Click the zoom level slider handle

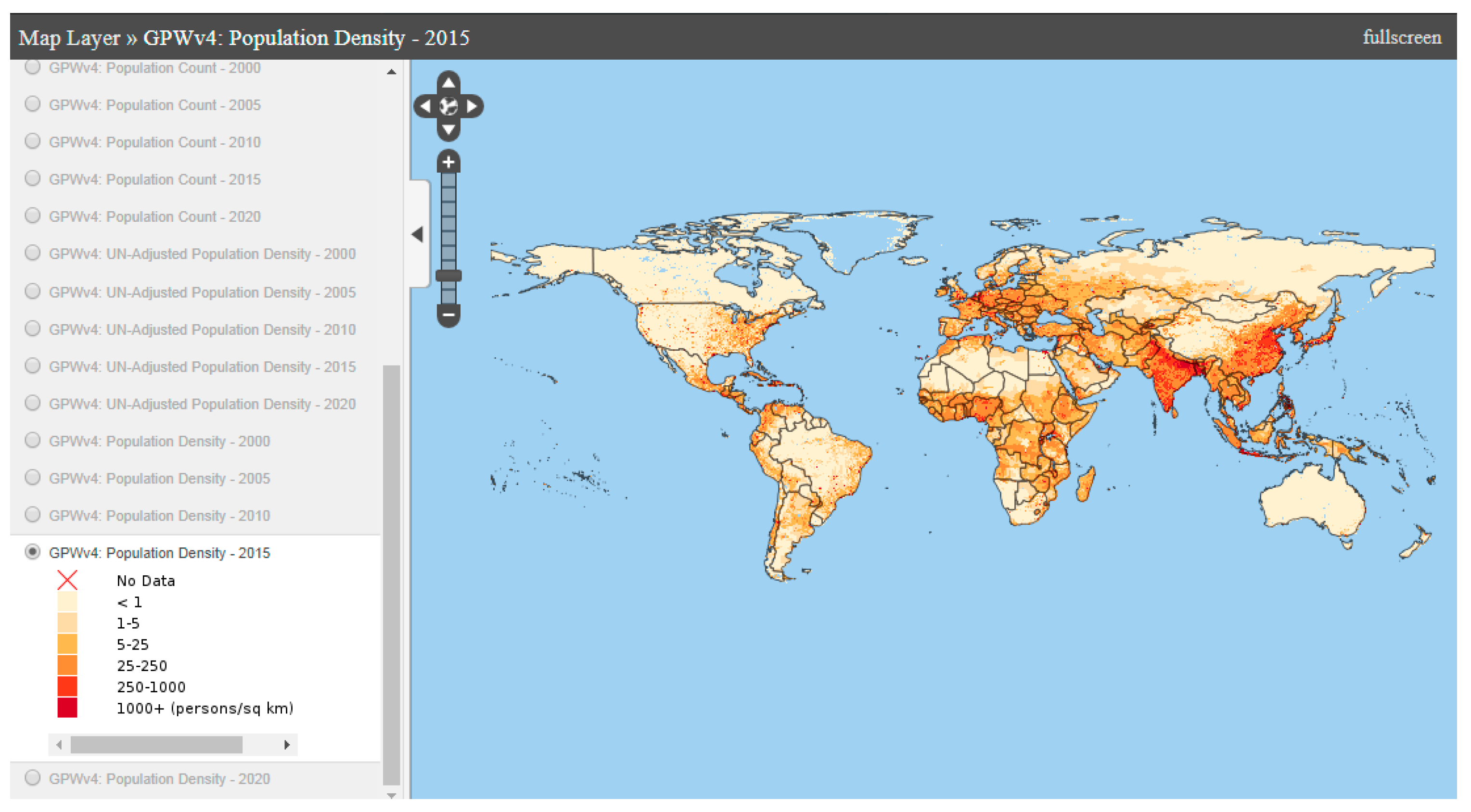(449, 276)
